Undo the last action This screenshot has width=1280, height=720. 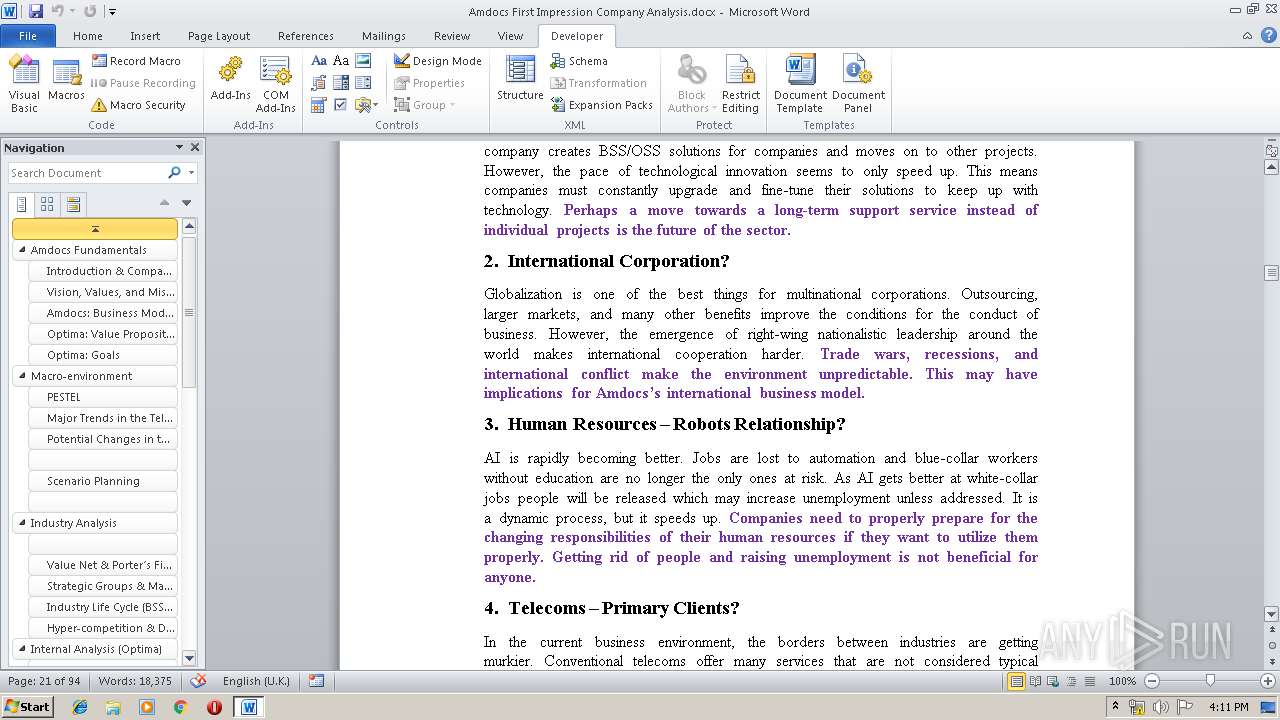[x=58, y=11]
